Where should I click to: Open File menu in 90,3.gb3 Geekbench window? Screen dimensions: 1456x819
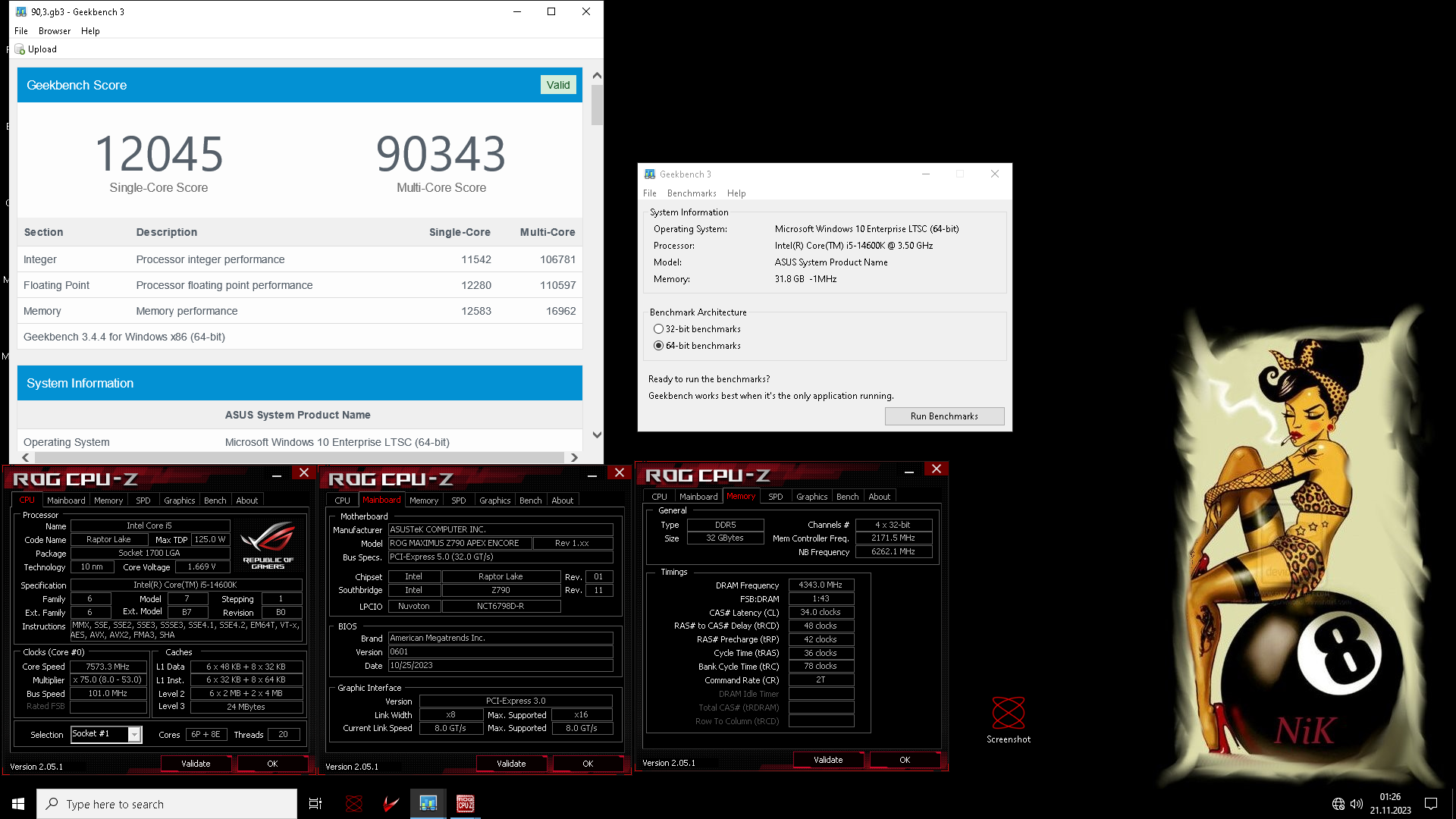(21, 31)
